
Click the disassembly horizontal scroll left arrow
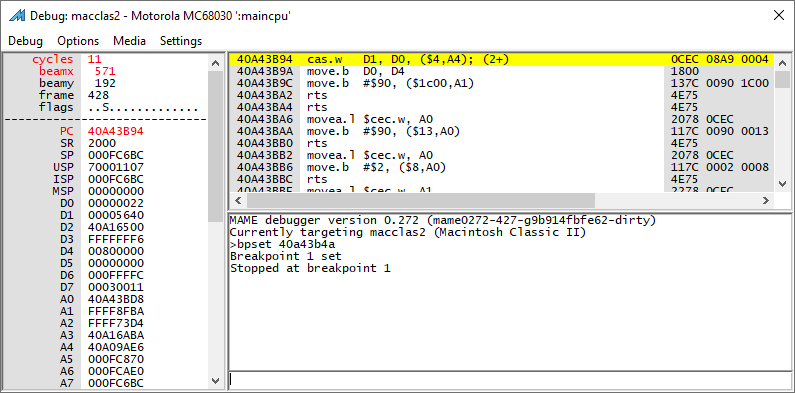pos(238,200)
